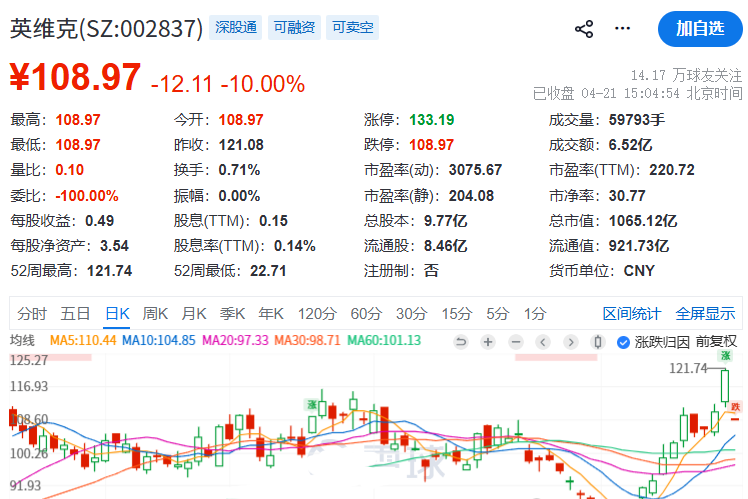Click the 涨停 value 133.19

pos(432,120)
